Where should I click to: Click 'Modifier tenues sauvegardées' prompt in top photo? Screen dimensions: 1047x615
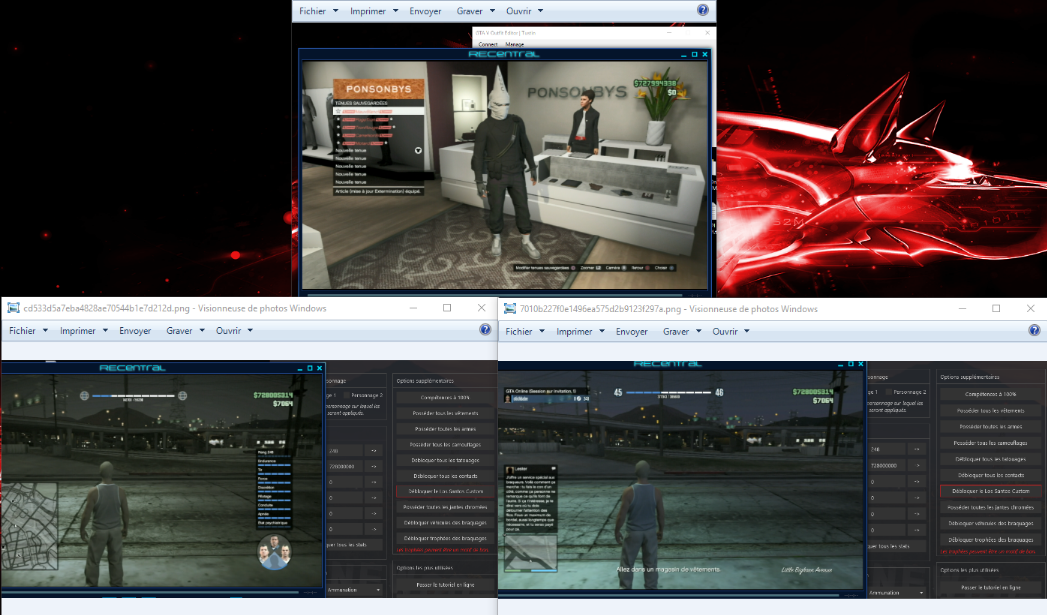(x=542, y=268)
